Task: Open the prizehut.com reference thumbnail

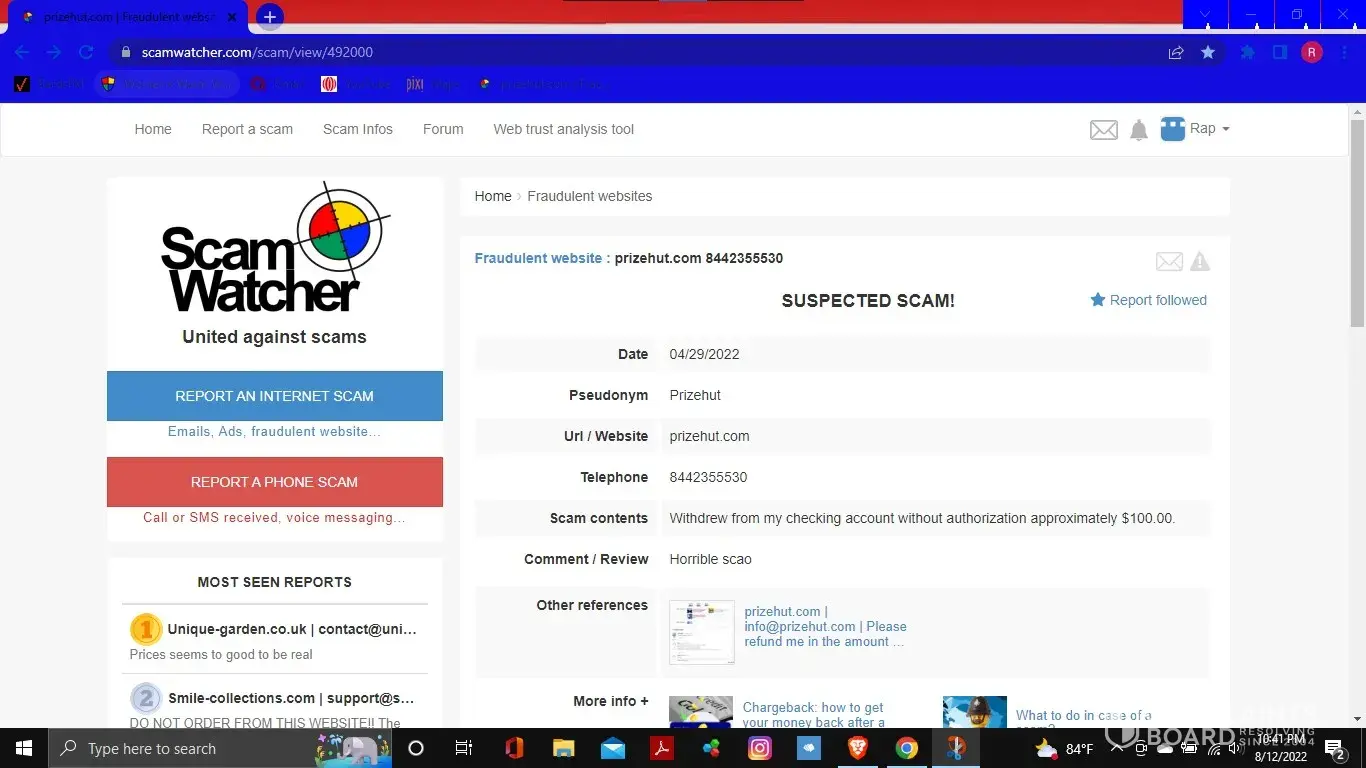Action: 702,632
